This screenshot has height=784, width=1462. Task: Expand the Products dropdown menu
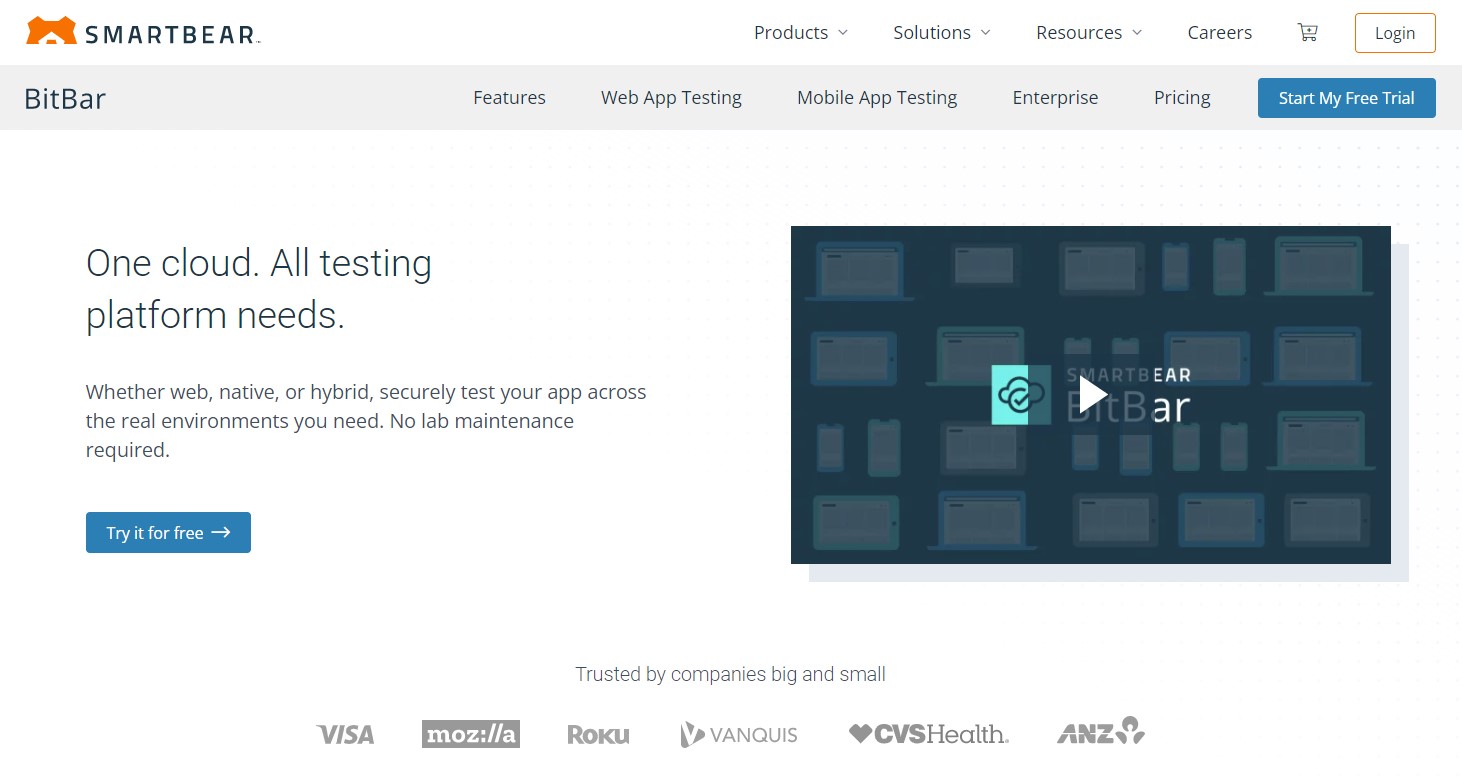click(801, 33)
